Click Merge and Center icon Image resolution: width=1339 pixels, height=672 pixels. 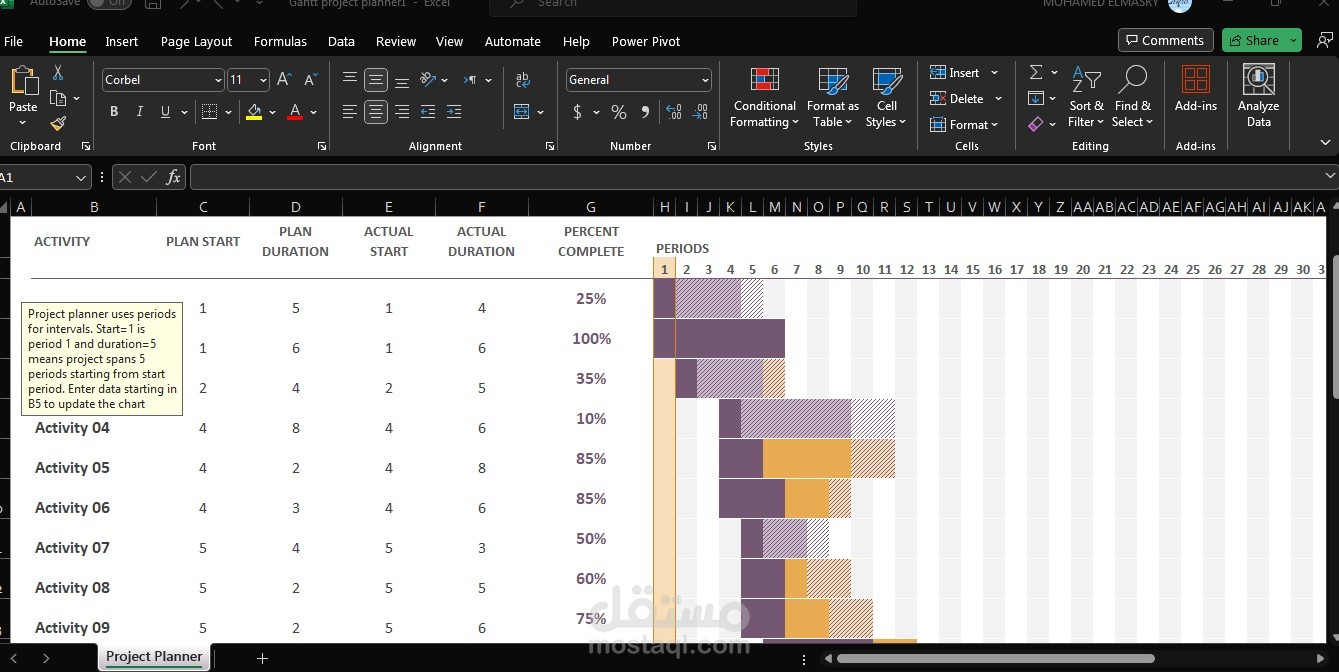point(522,112)
